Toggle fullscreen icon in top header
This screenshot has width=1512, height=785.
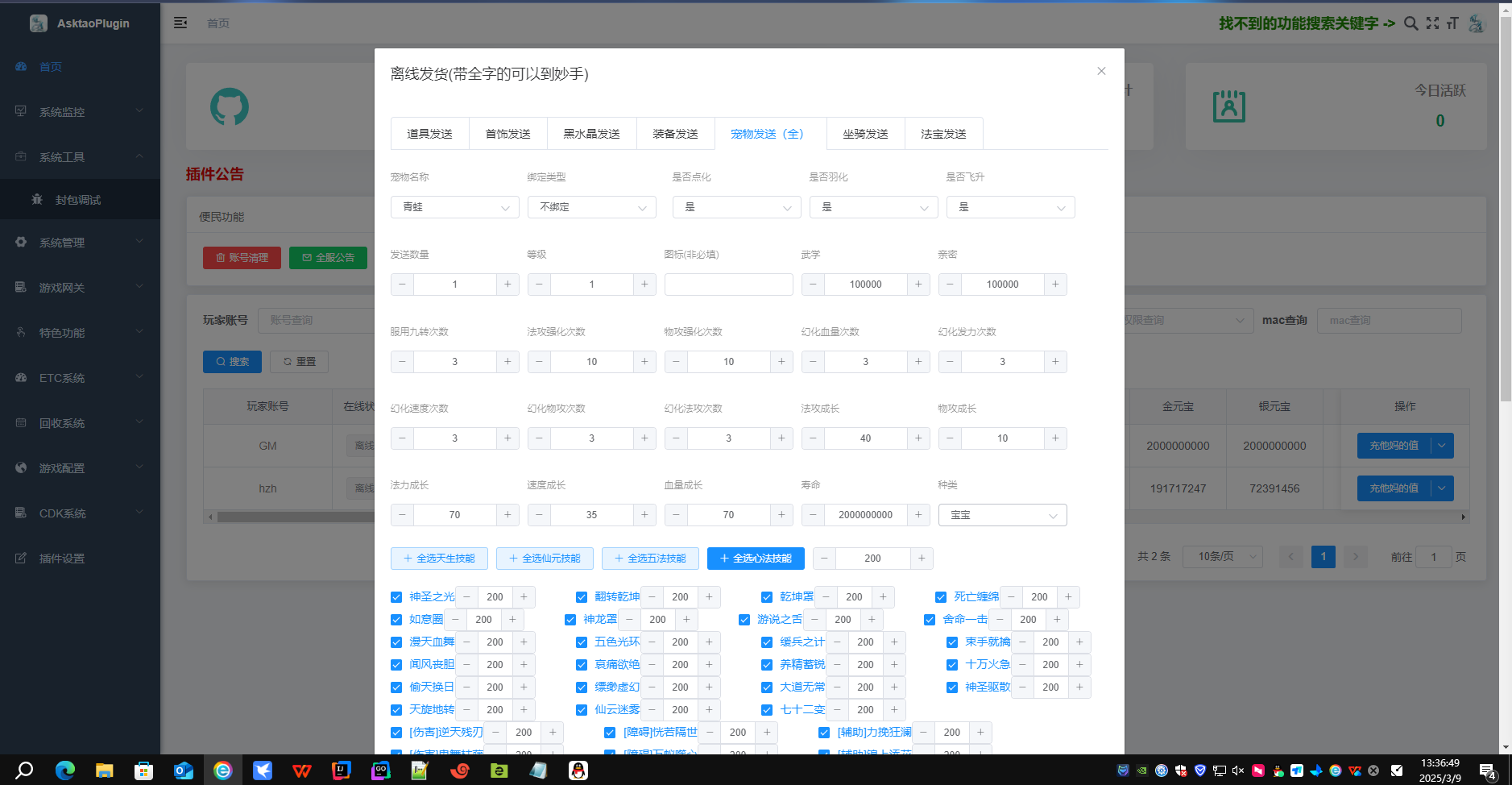pyautogui.click(x=1432, y=23)
